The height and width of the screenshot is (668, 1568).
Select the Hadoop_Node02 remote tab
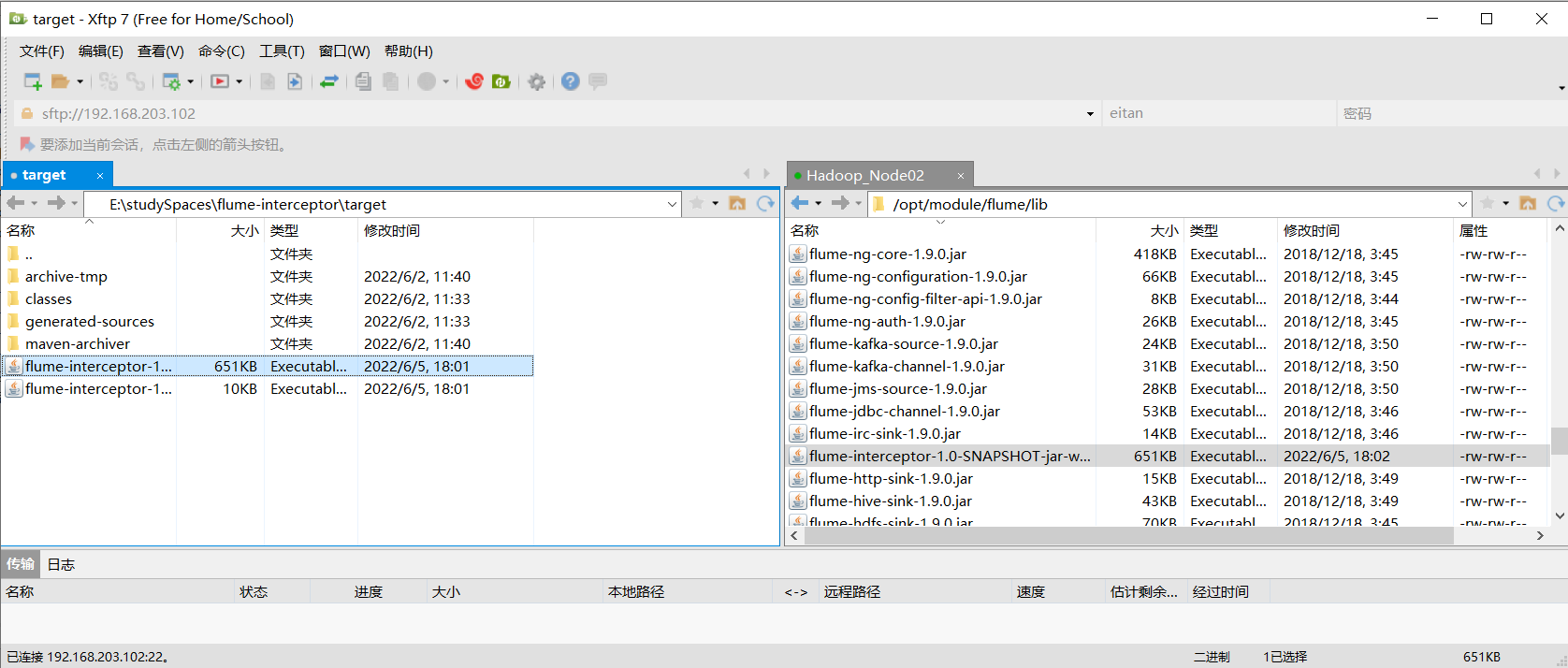point(865,175)
